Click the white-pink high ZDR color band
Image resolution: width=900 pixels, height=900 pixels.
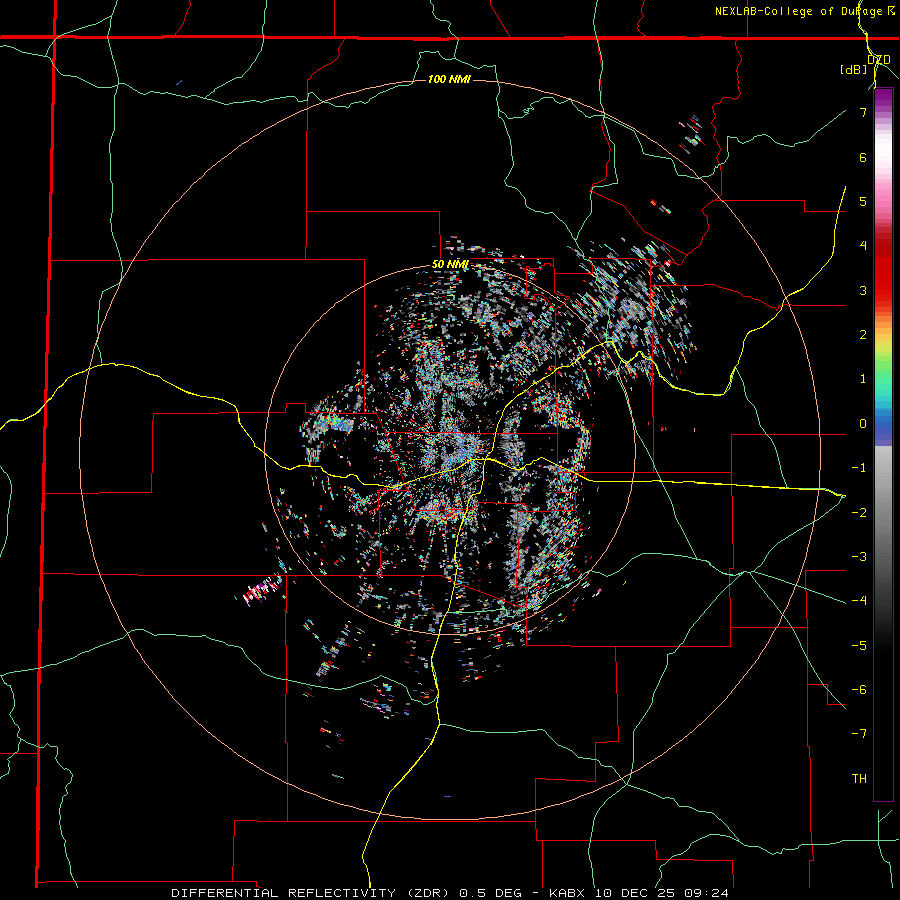tap(883, 158)
